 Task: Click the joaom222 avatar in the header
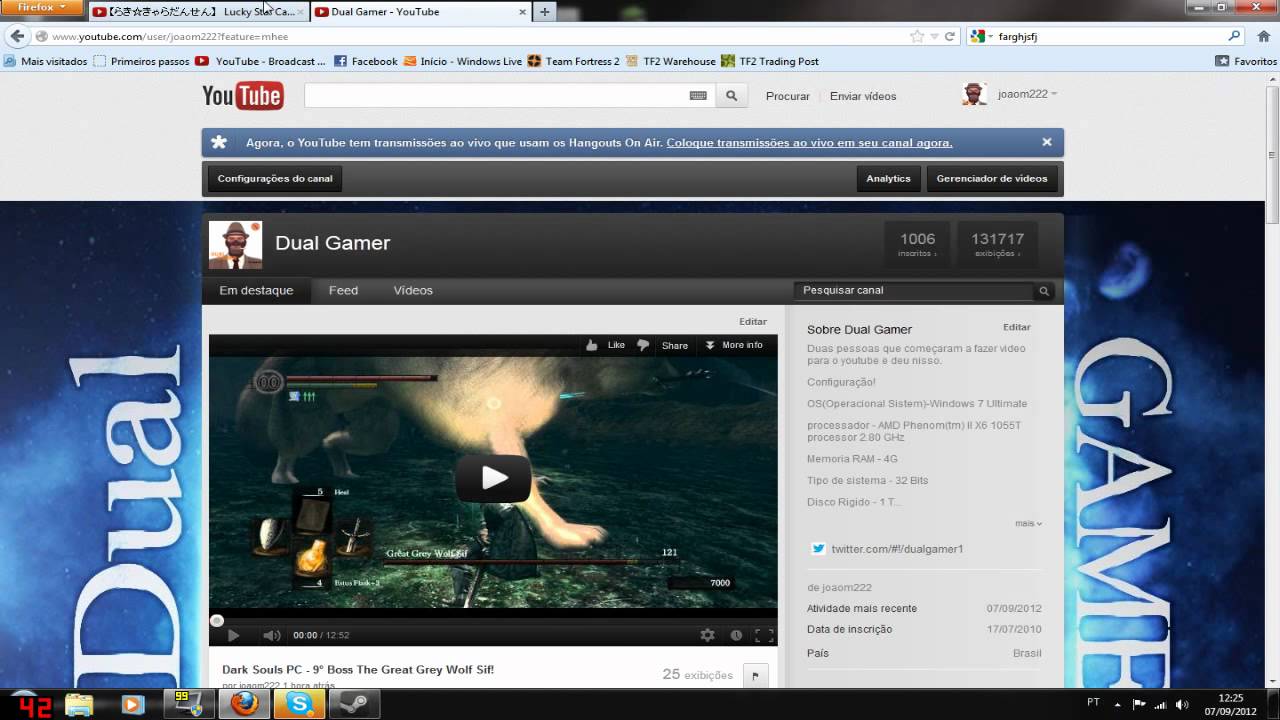tap(974, 94)
